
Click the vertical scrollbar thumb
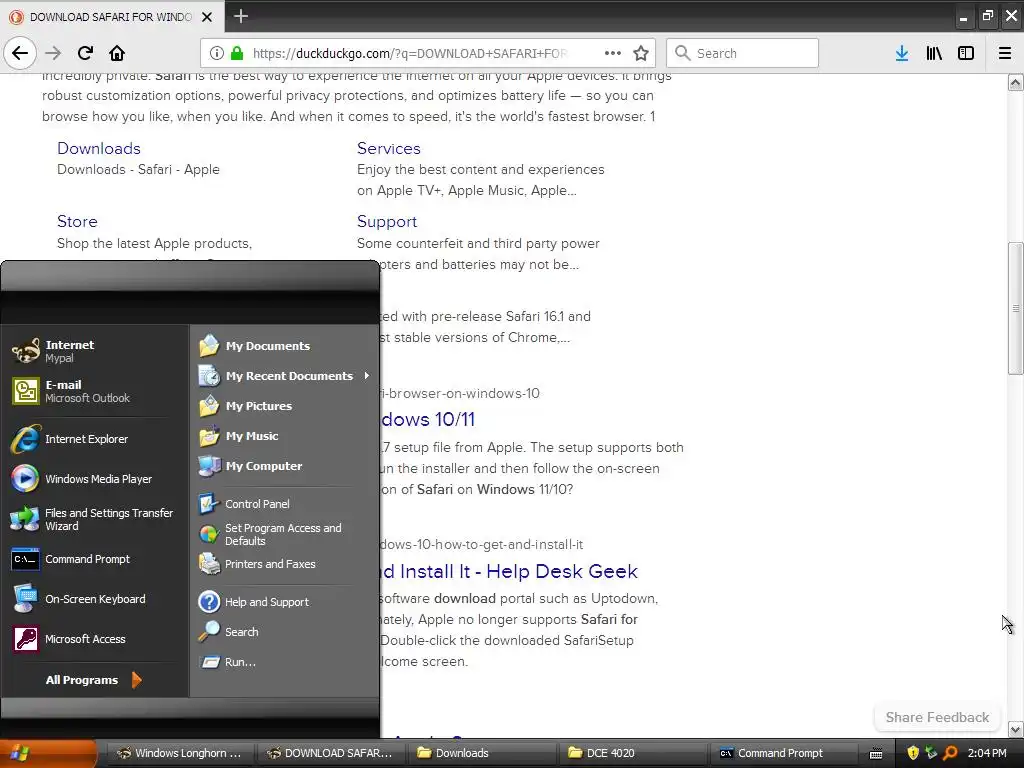coord(1016,308)
